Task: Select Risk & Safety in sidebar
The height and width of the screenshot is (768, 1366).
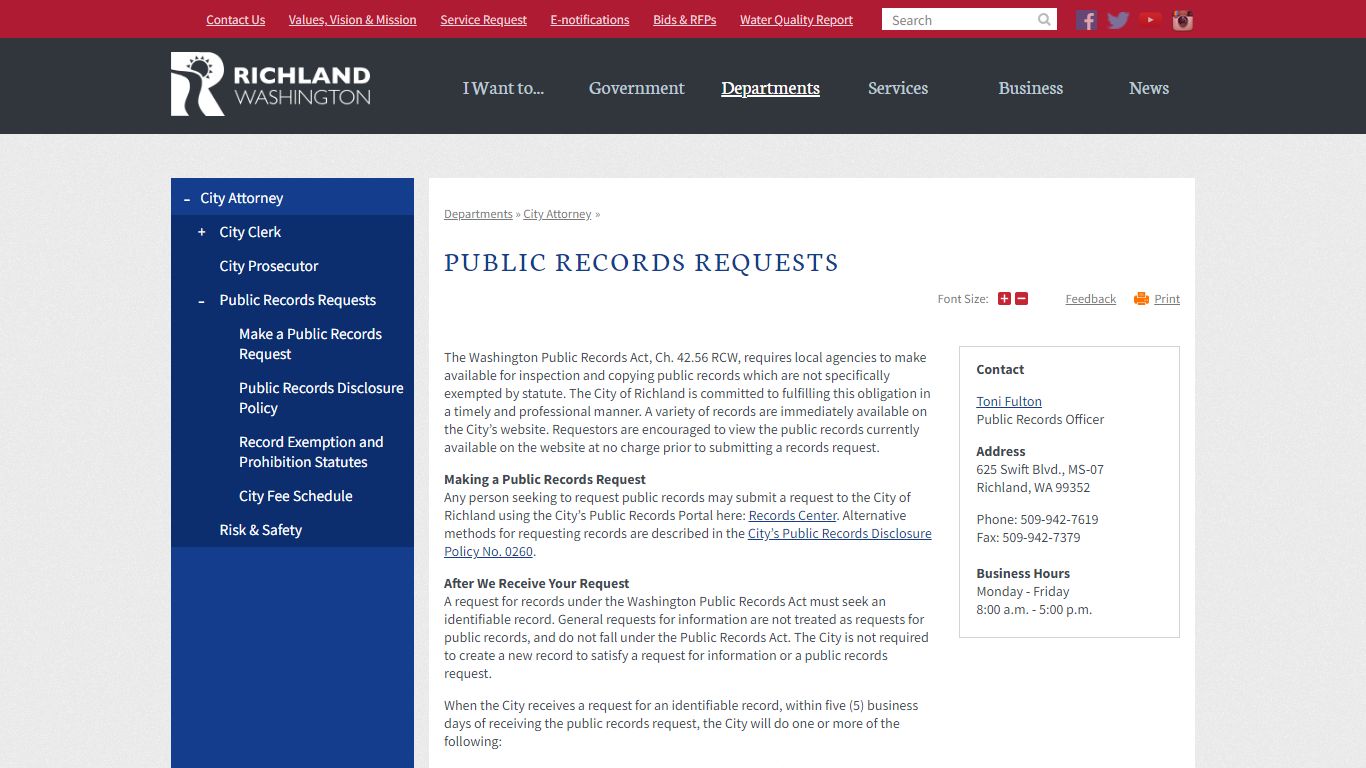Action: tap(260, 530)
